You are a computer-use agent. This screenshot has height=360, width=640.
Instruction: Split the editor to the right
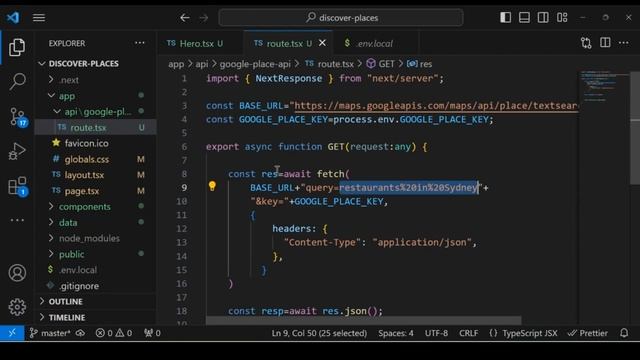click(605, 42)
